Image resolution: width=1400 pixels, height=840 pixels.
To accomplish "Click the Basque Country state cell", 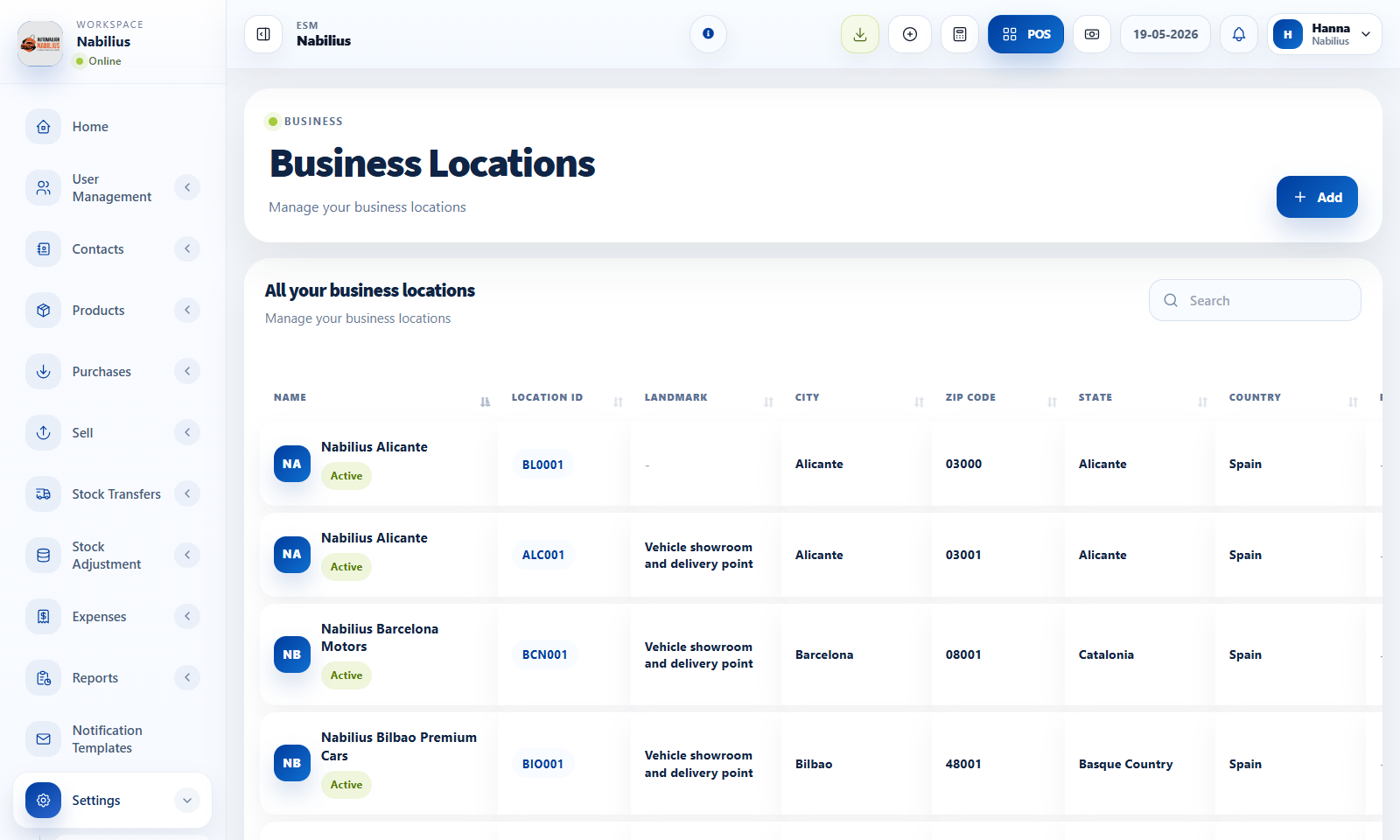I will pos(1125,764).
